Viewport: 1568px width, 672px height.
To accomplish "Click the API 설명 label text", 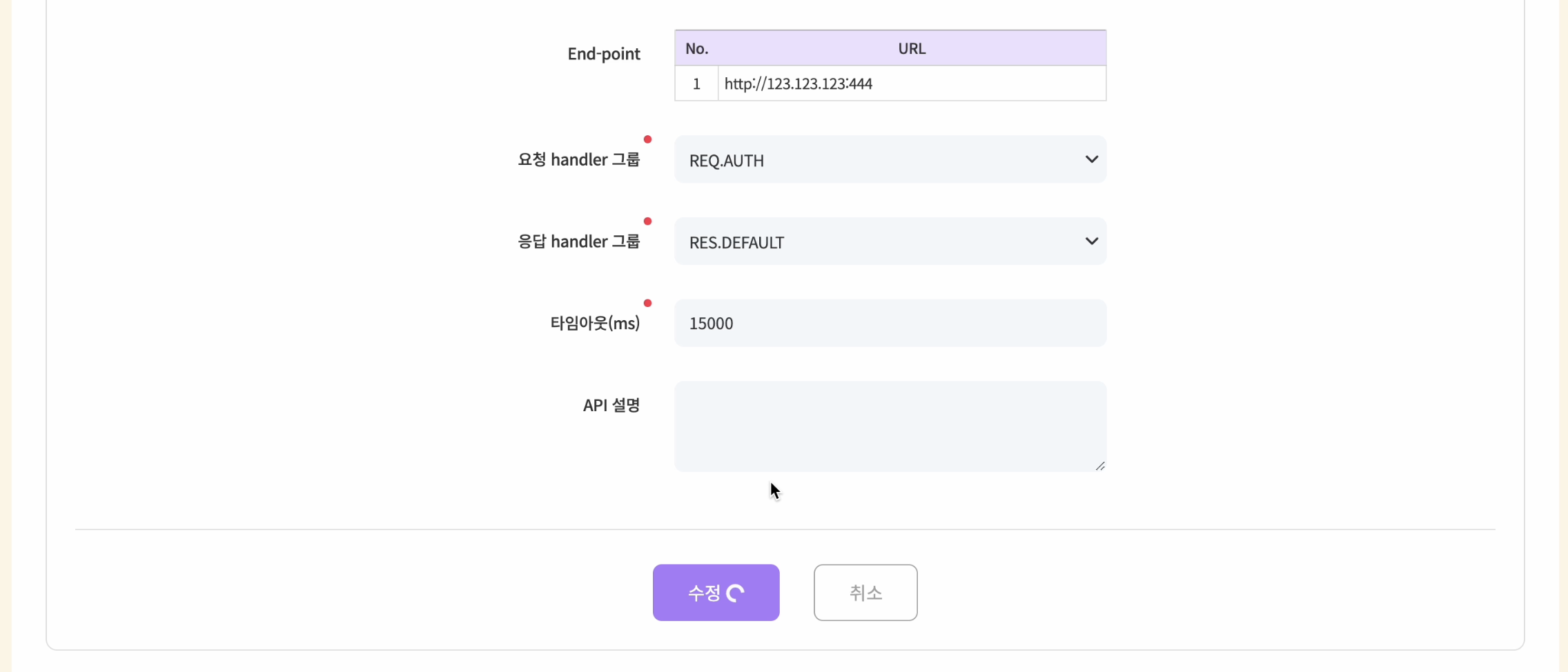I will click(x=611, y=405).
